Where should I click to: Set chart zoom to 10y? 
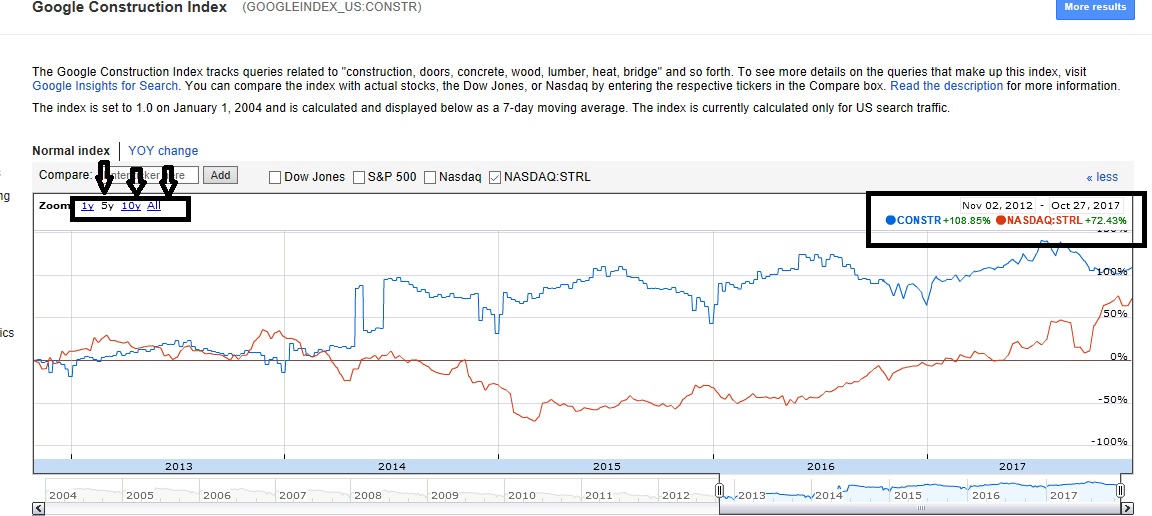(x=131, y=206)
